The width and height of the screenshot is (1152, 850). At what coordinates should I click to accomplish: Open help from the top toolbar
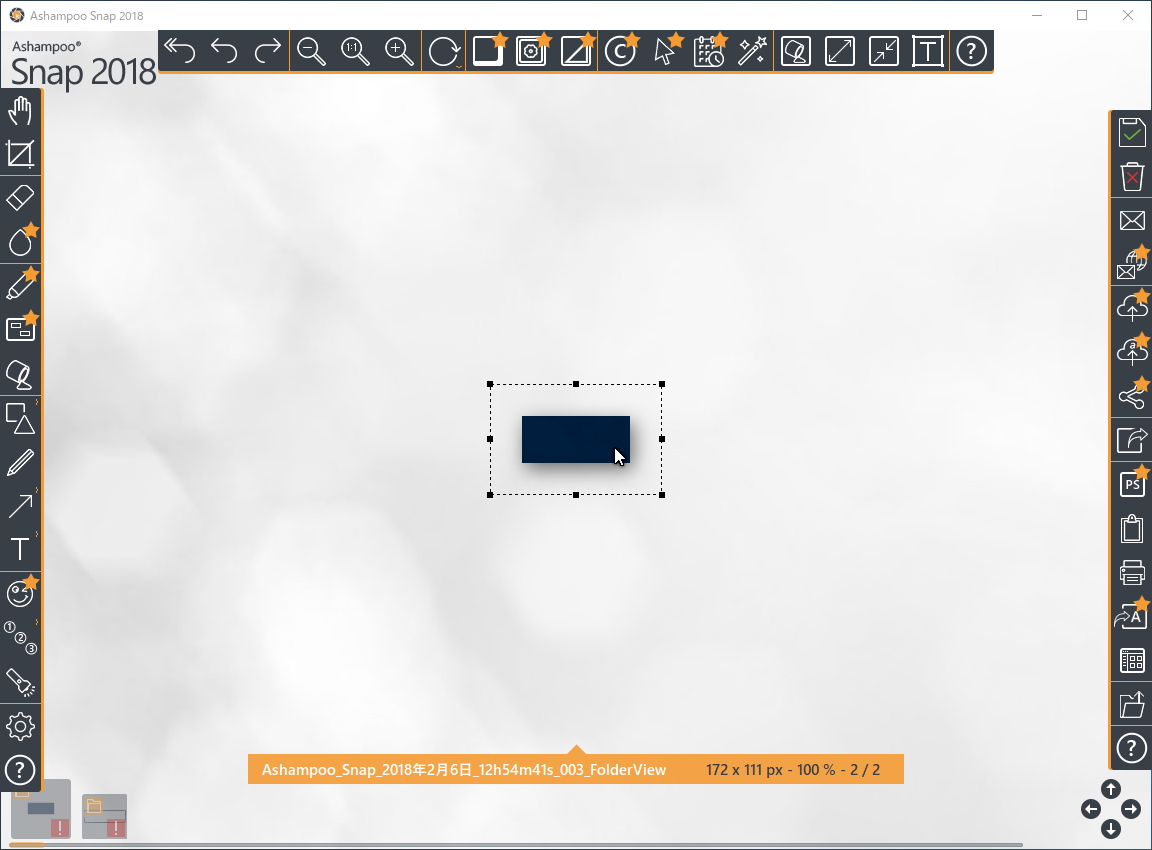tap(971, 51)
